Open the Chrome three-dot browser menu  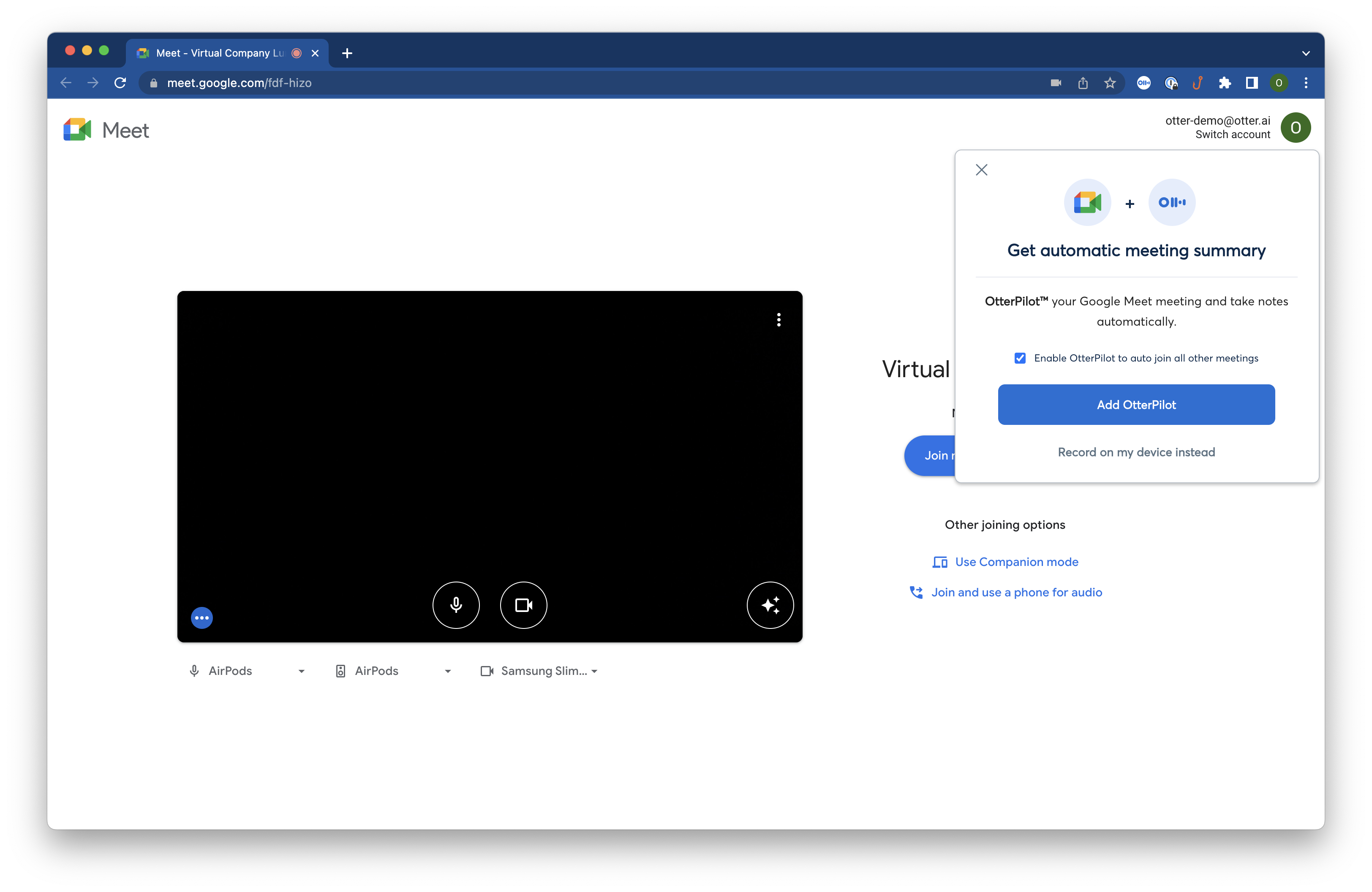pos(1306,82)
